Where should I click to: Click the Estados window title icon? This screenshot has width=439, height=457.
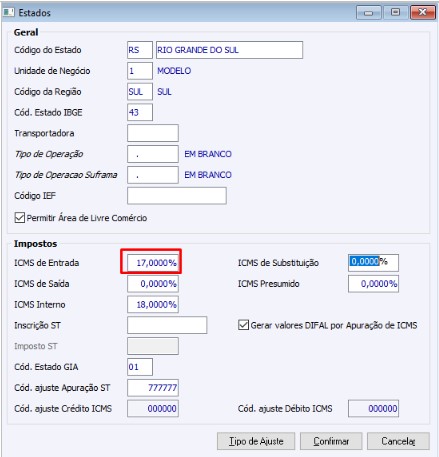click(9, 13)
